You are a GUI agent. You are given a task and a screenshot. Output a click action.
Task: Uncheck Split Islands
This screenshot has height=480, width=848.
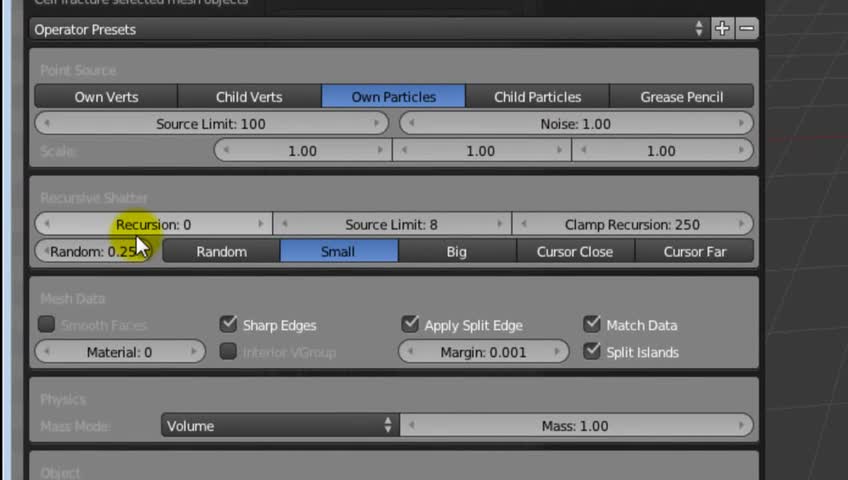(x=592, y=351)
